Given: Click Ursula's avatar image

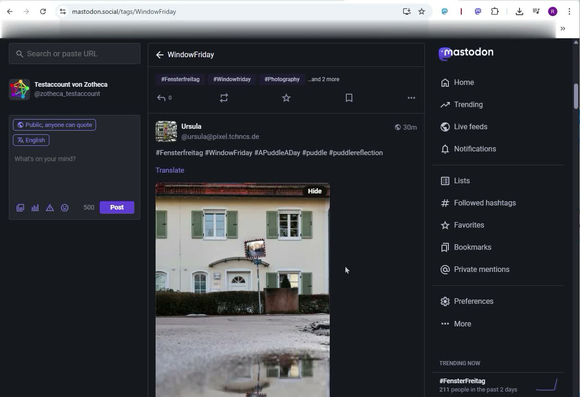Looking at the screenshot, I should pyautogui.click(x=166, y=131).
